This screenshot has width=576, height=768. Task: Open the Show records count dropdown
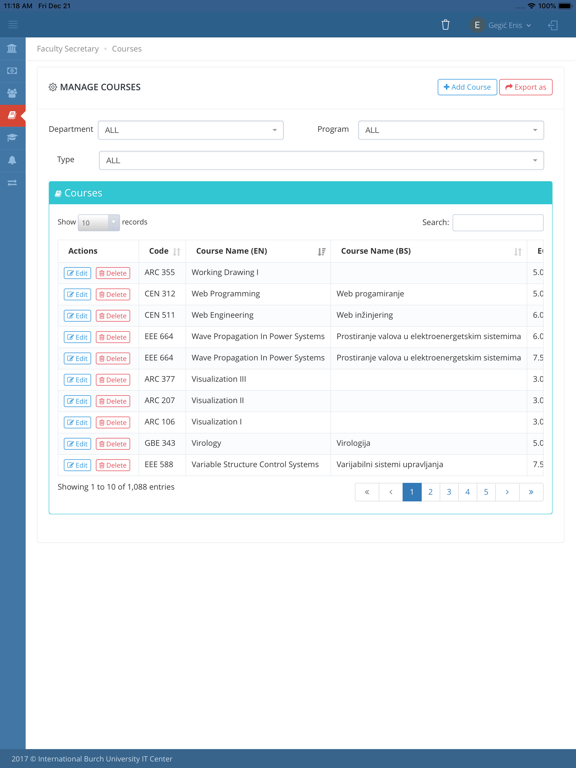click(98, 222)
